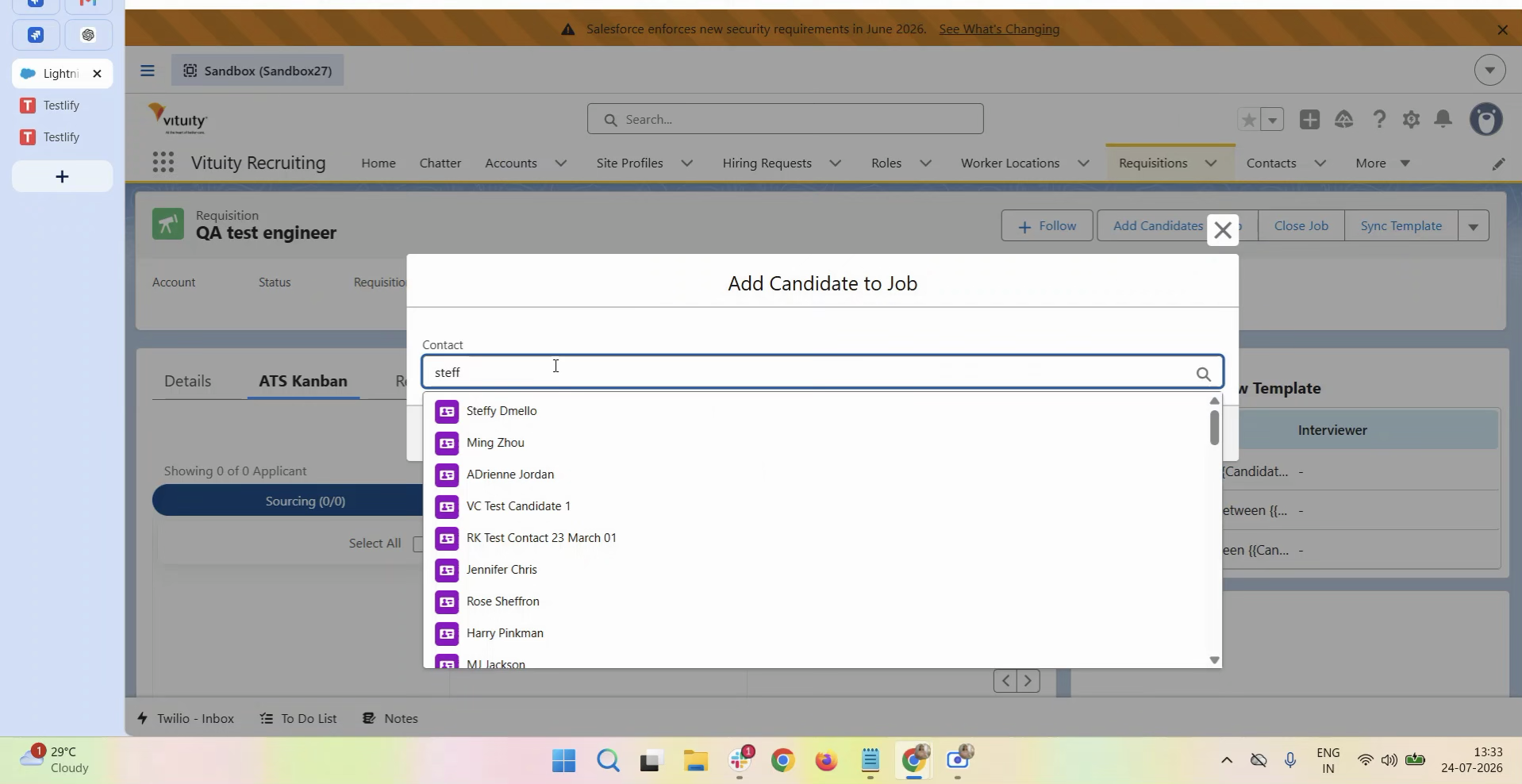Open the Sandbox (Sandbox27) workspace tab
1522x784 pixels.
(258, 71)
